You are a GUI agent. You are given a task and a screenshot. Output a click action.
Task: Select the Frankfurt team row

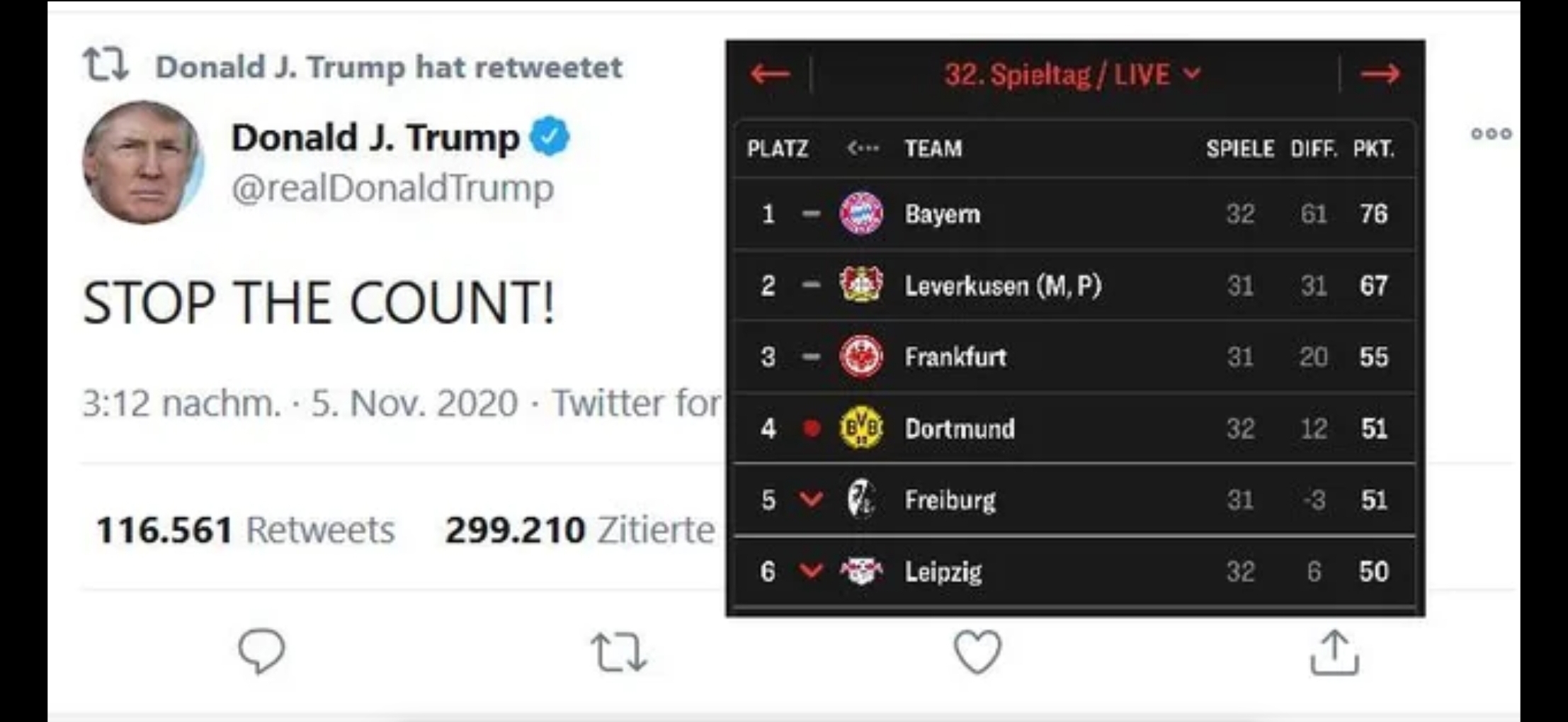[x=1074, y=356]
